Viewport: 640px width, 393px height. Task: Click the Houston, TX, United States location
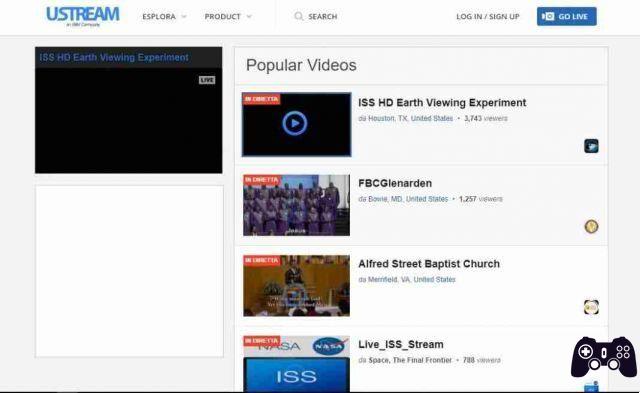click(x=411, y=118)
